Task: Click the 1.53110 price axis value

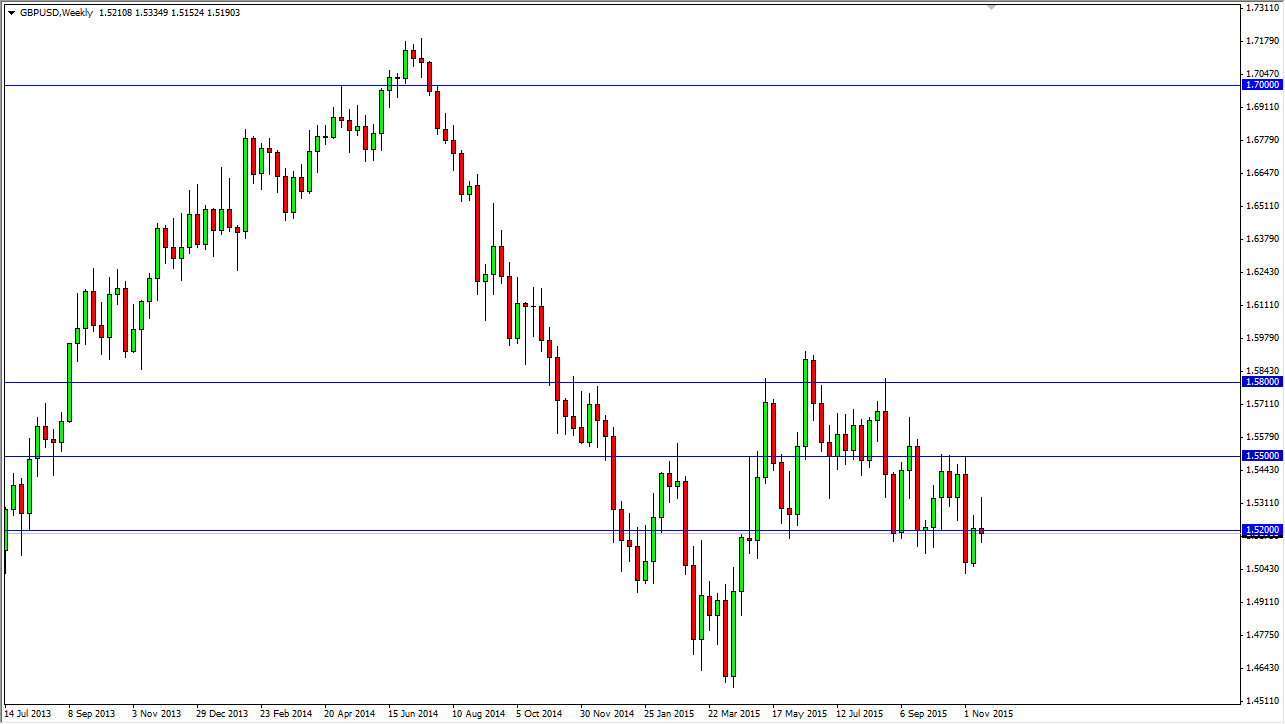Action: click(x=1263, y=502)
